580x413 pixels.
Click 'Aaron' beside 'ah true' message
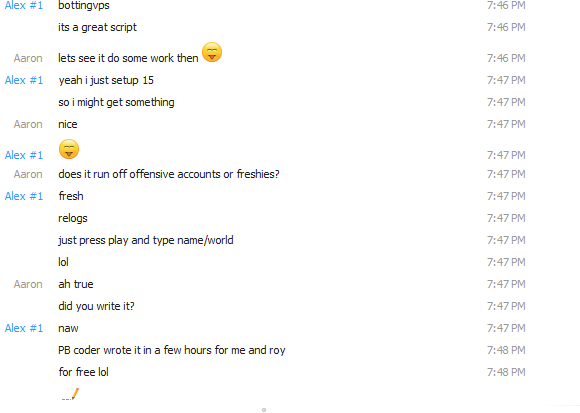pyautogui.click(x=28, y=284)
